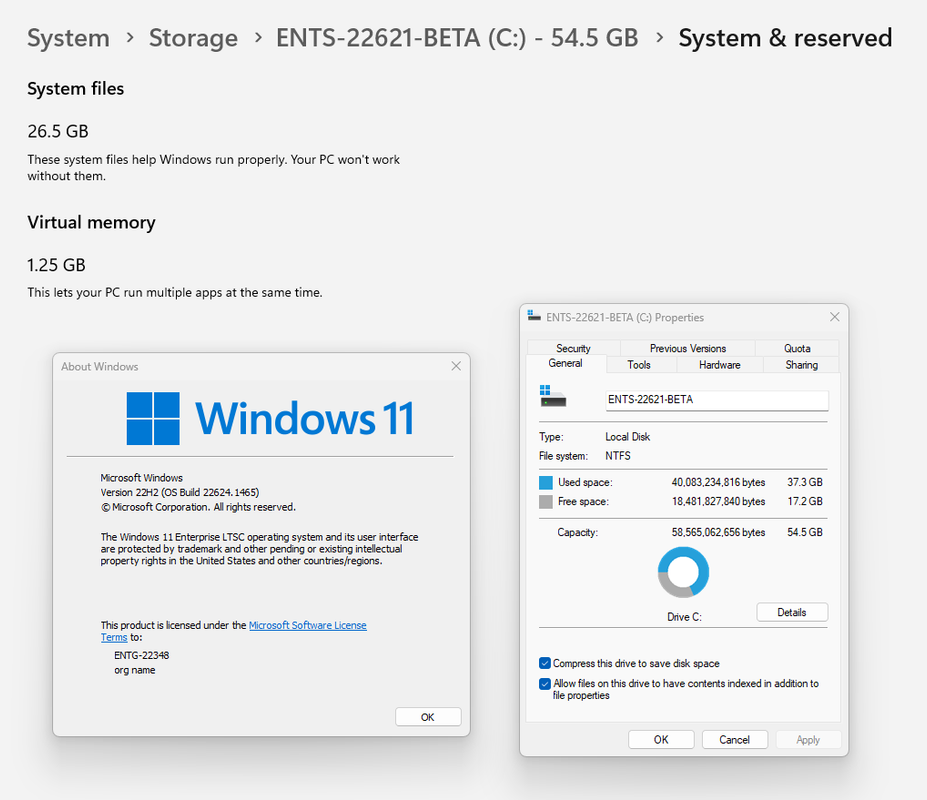
Task: Close the drive Properties dialog
Action: coord(834,317)
